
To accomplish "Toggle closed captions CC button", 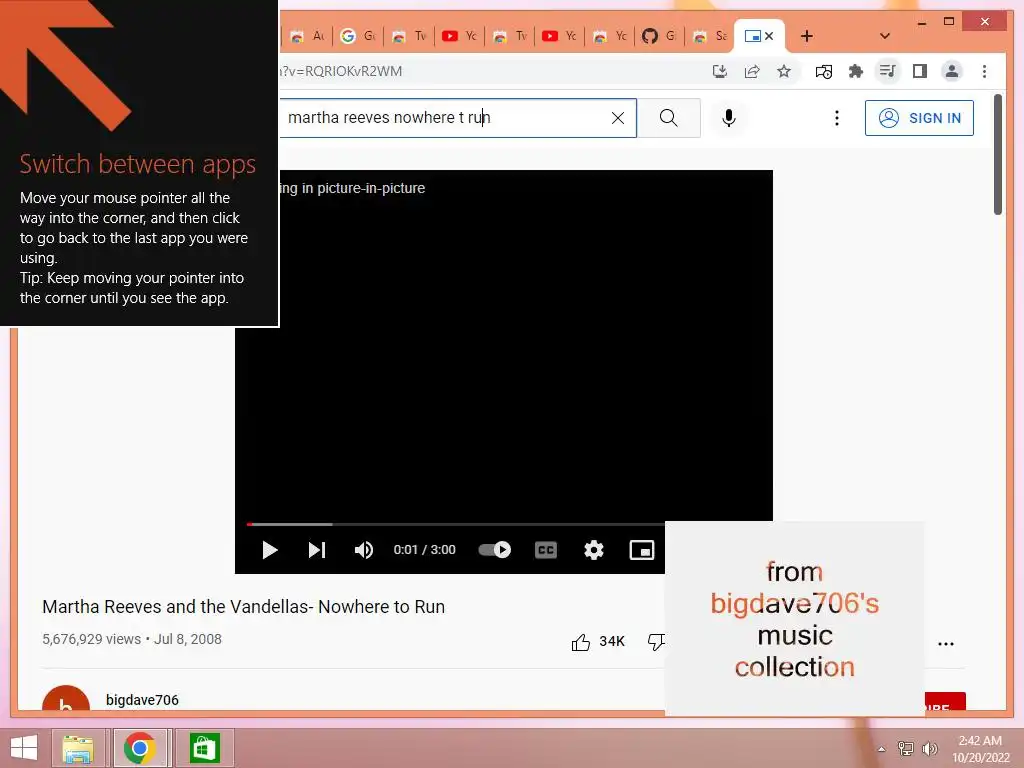I will [545, 550].
